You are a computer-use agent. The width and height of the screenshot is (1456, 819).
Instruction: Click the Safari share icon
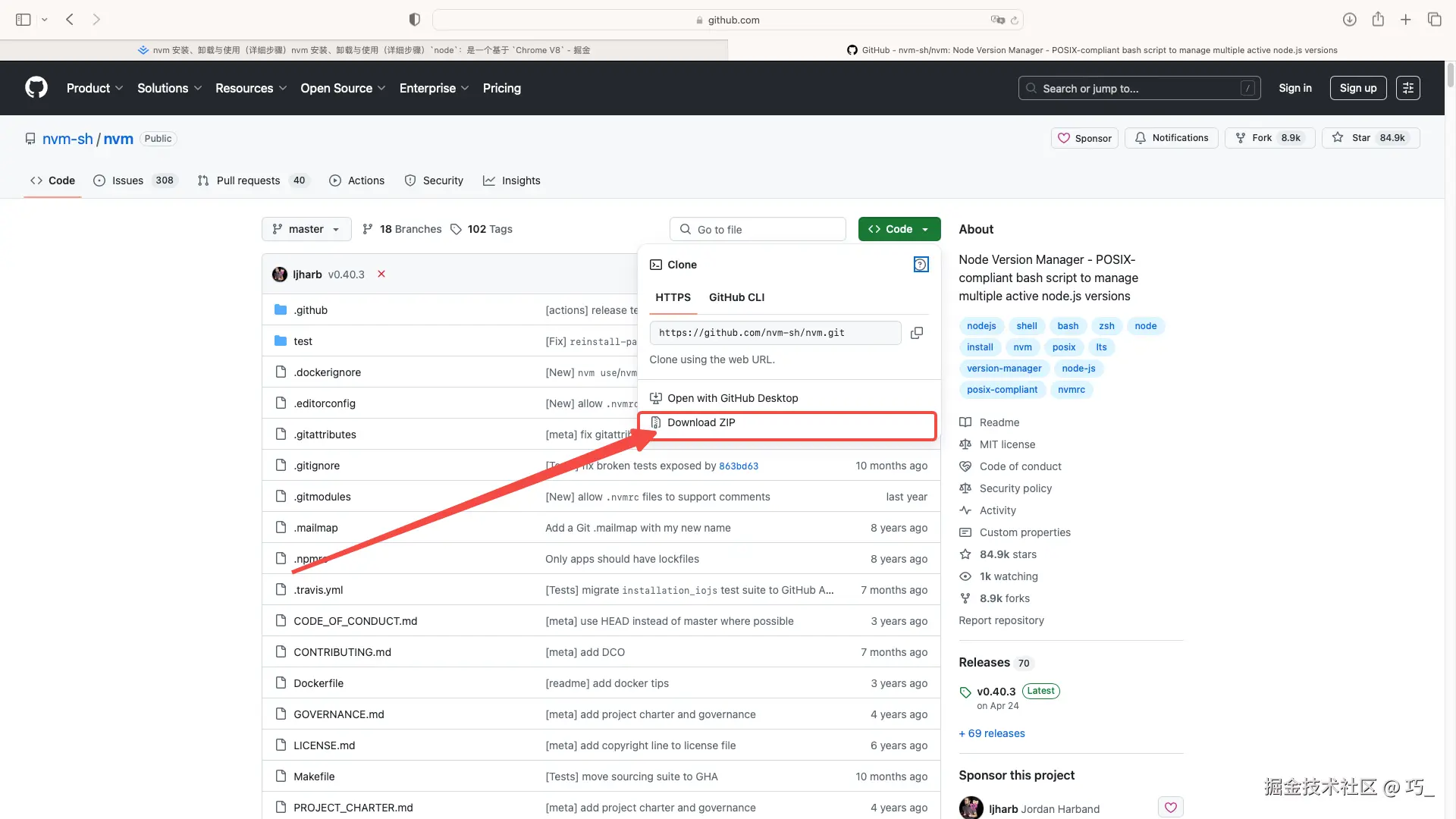[x=1378, y=20]
